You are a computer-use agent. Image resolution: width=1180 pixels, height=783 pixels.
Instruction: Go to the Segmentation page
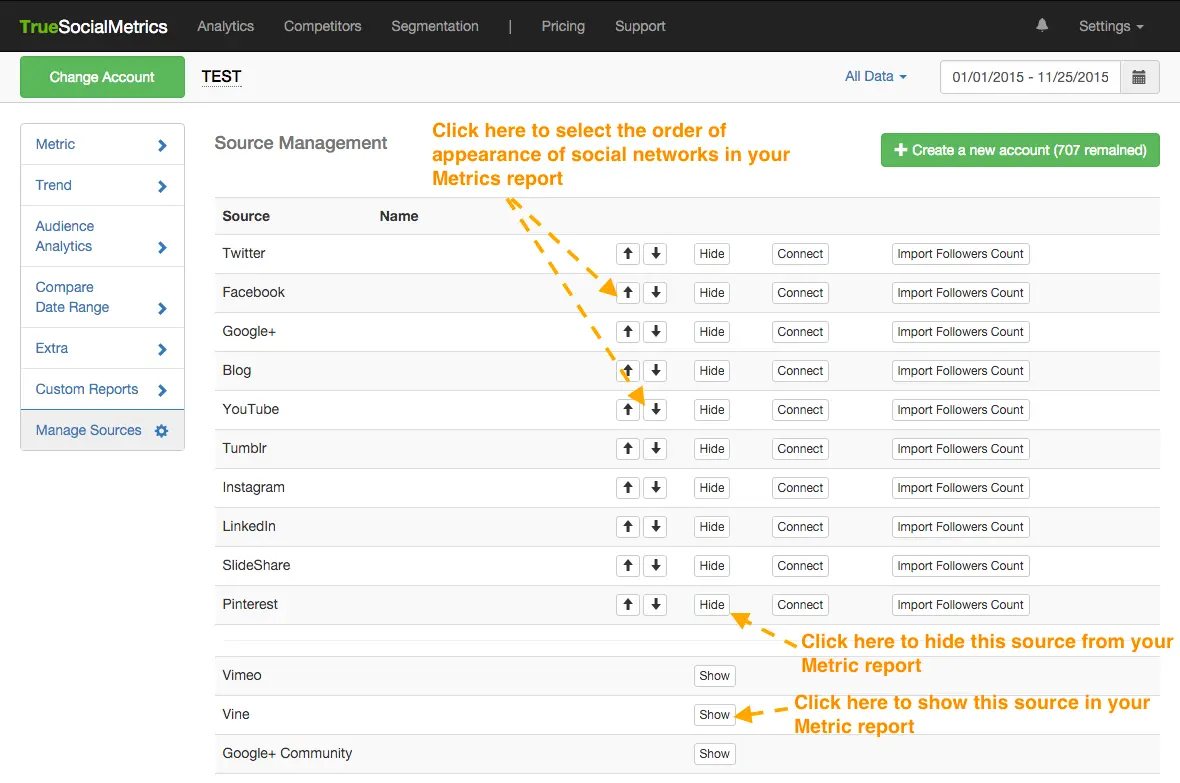click(x=434, y=26)
